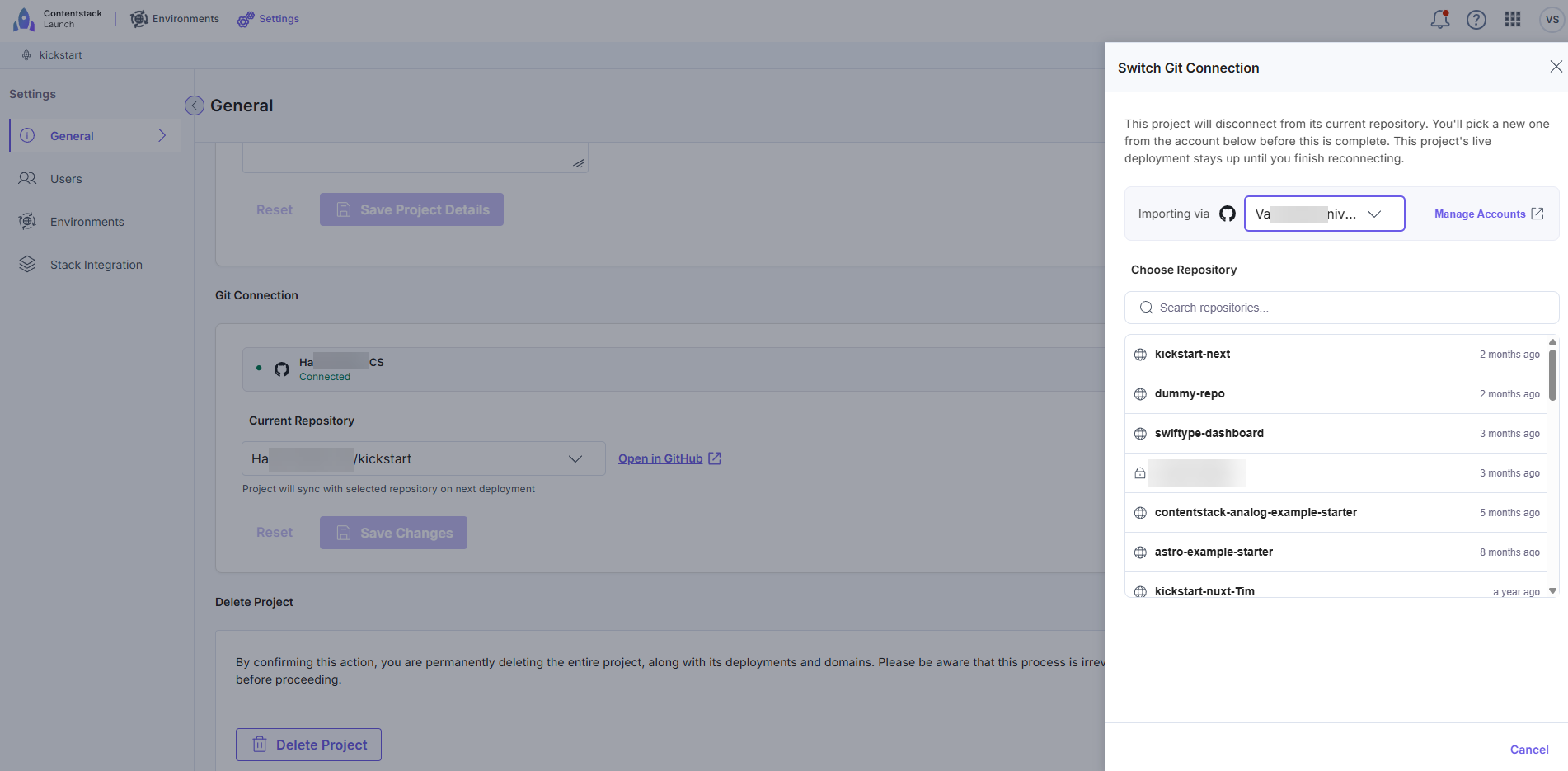The width and height of the screenshot is (1568, 771).
Task: Open Environments in the top navigation
Action: coord(175,19)
